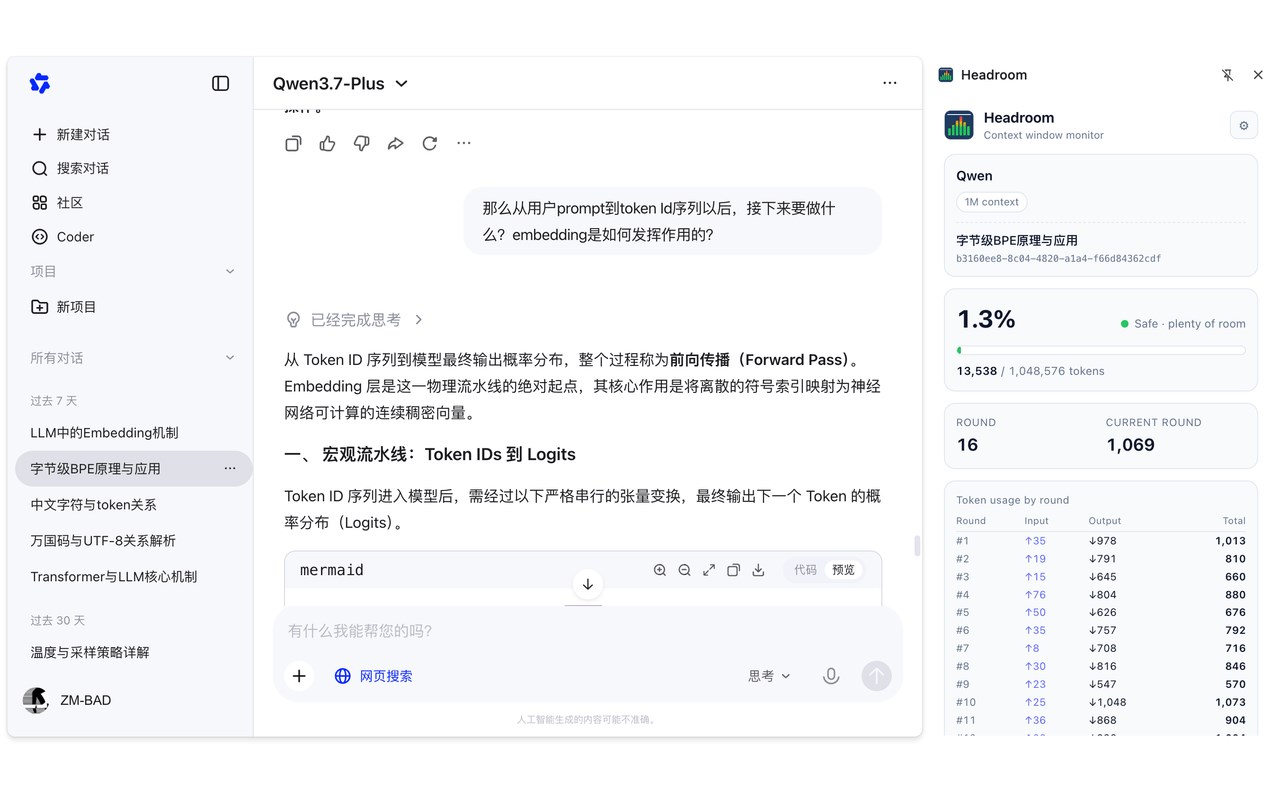Click the Safe · plenty of room status
1280x800 pixels.
1183,324
